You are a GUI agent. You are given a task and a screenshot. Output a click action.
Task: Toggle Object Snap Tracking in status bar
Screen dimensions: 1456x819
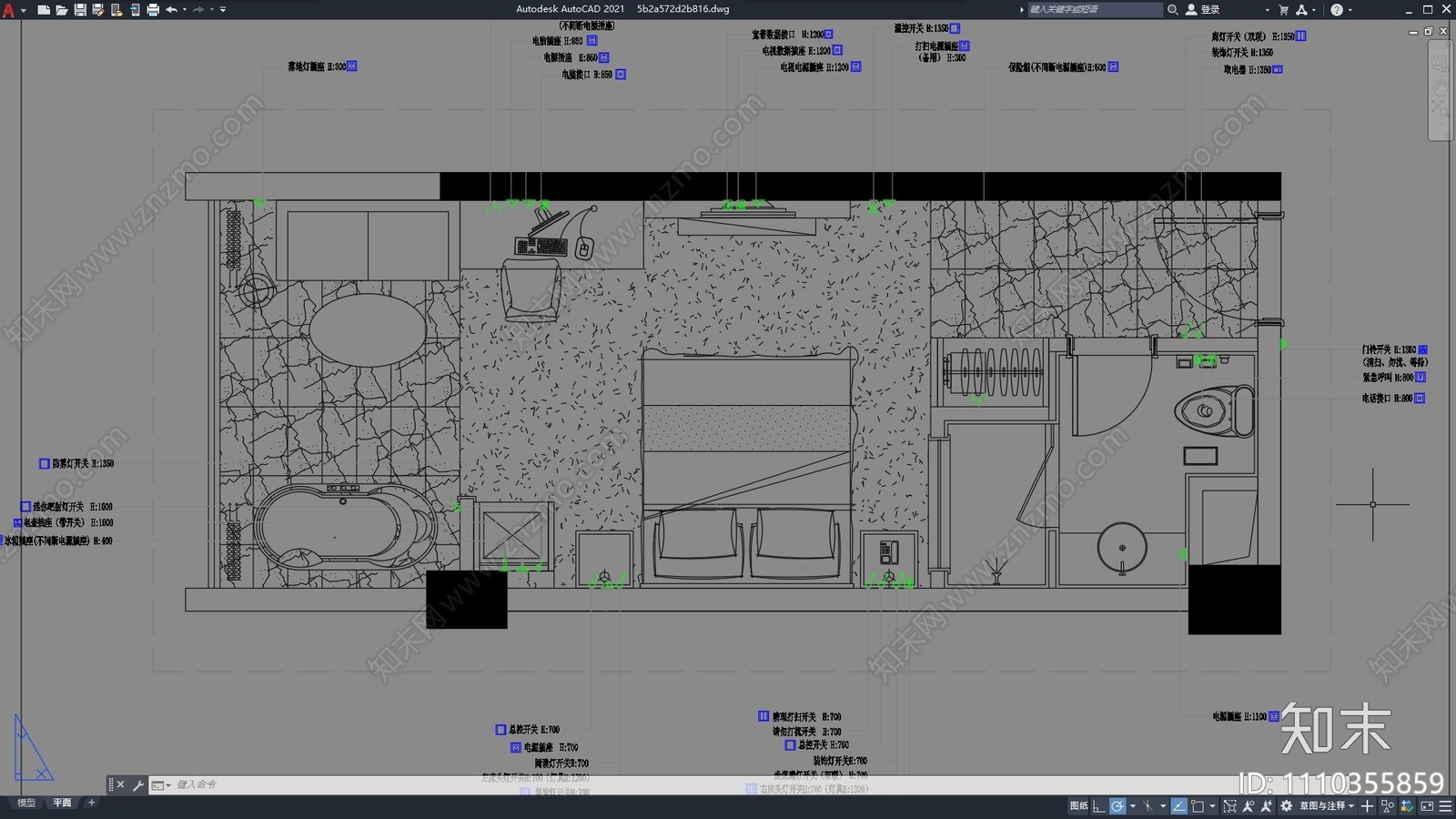tap(1179, 805)
